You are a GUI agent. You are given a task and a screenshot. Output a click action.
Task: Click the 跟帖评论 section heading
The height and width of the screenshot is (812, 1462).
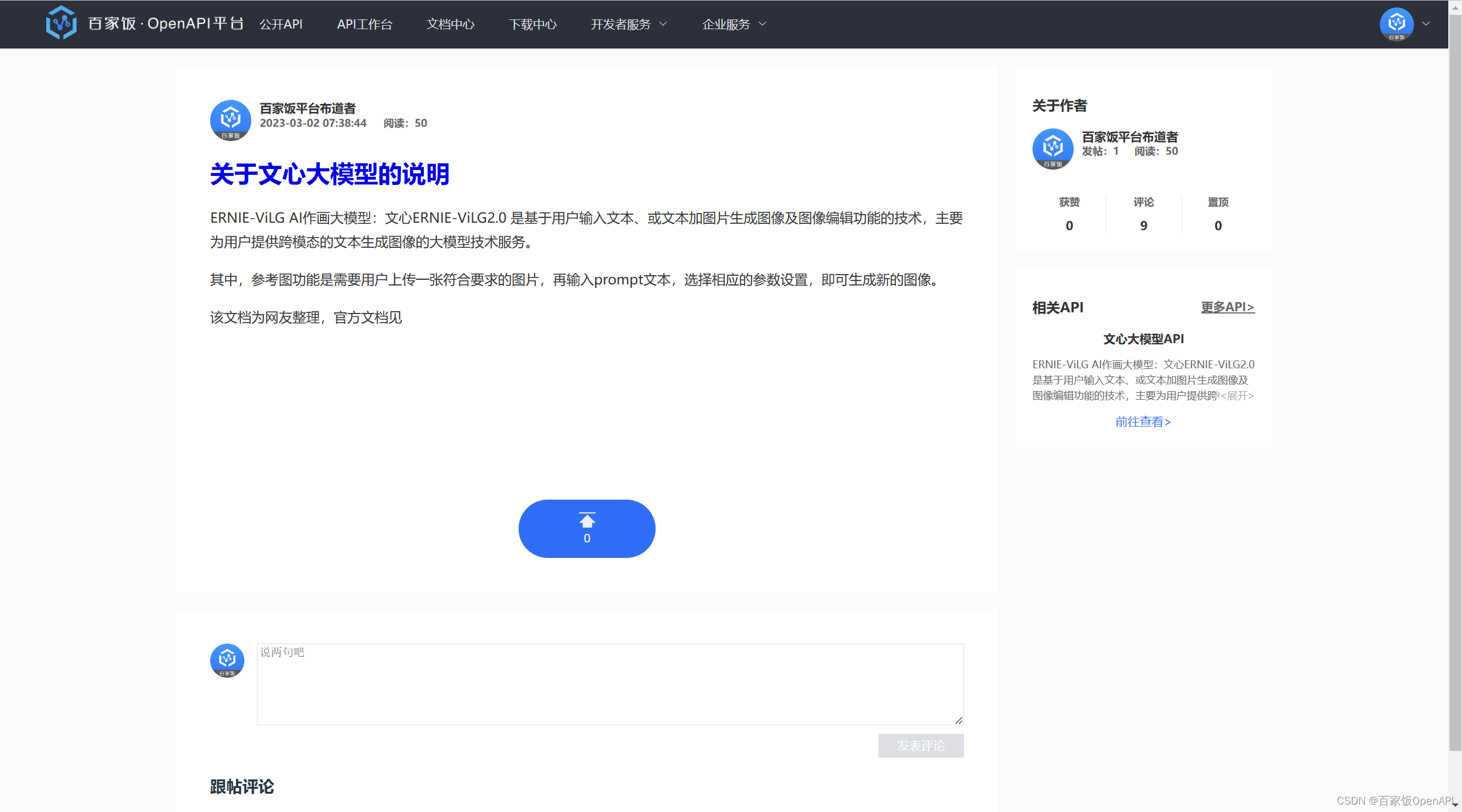point(242,787)
